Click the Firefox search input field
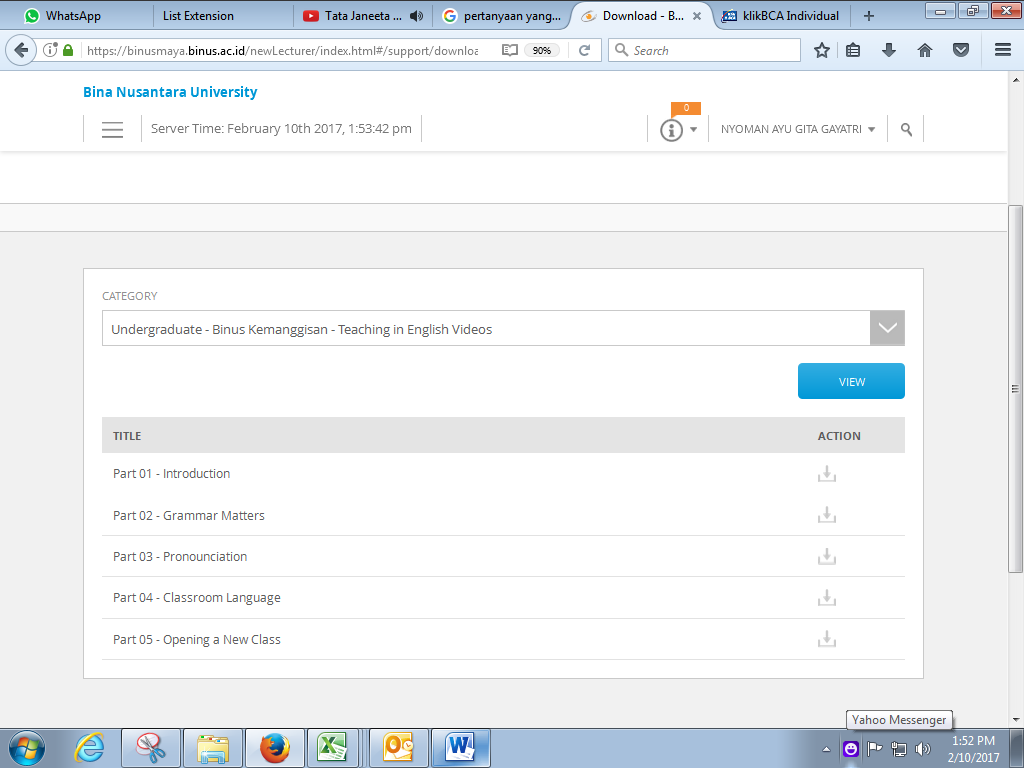1024x768 pixels. point(712,50)
